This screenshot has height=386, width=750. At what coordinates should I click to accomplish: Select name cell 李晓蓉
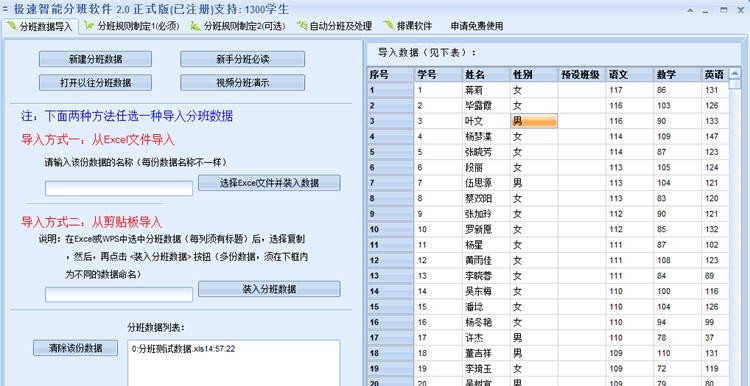pyautogui.click(x=486, y=276)
